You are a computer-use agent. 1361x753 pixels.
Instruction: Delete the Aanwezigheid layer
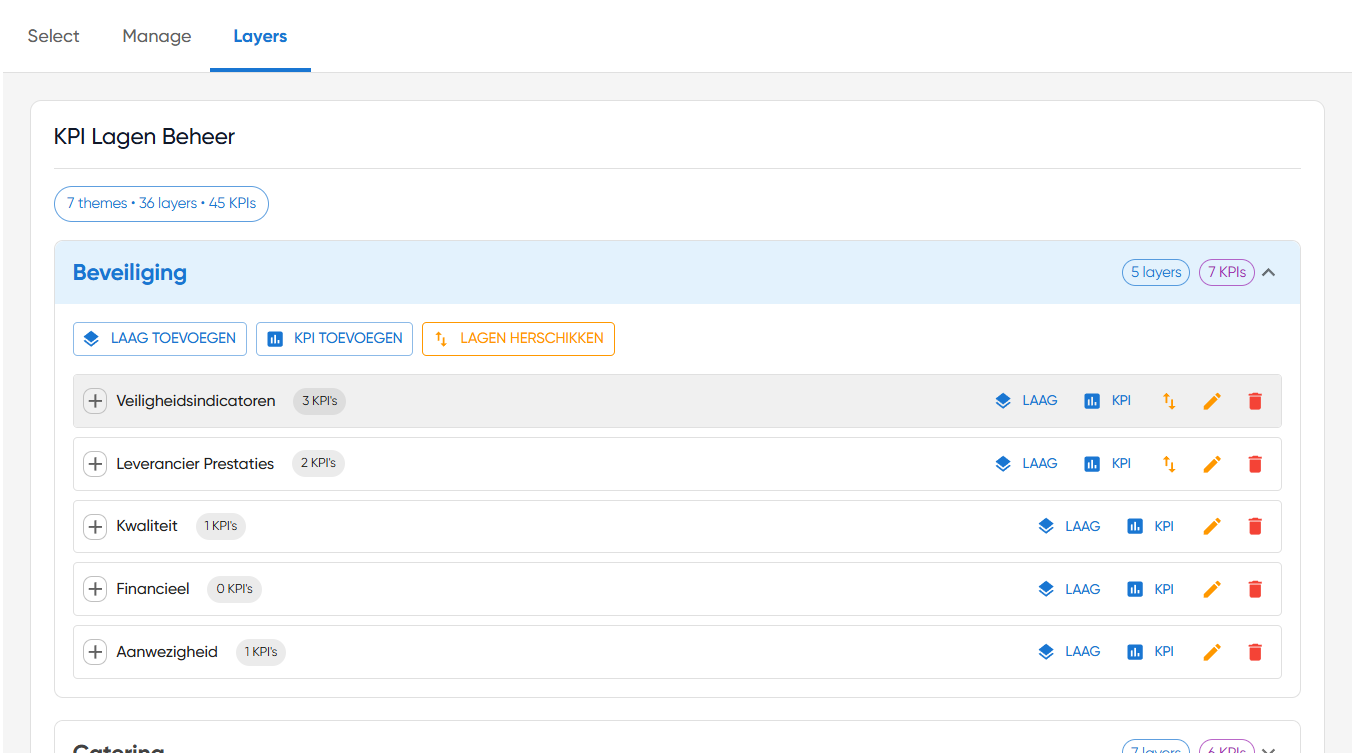point(1255,652)
